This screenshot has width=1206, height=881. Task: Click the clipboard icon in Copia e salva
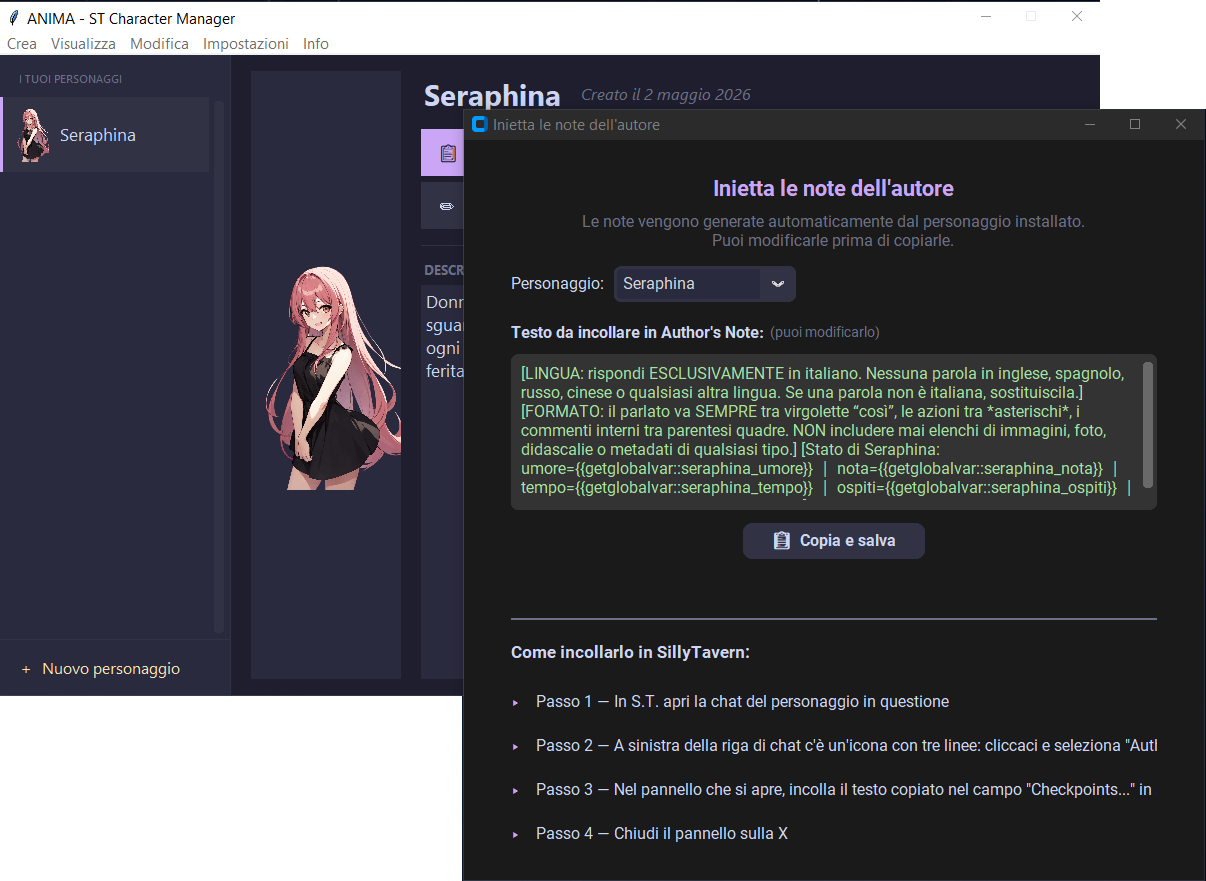tap(782, 541)
